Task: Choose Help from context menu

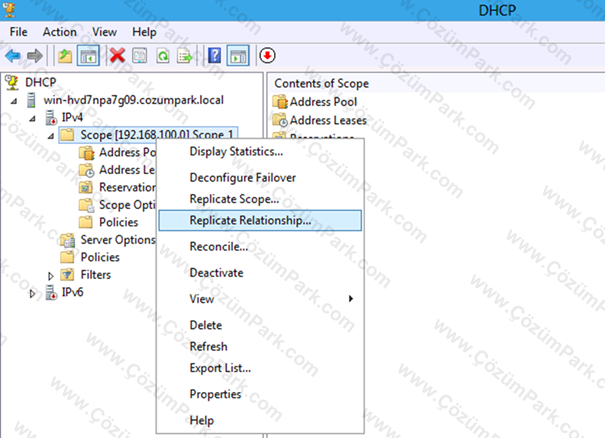Action: [x=260, y=421]
